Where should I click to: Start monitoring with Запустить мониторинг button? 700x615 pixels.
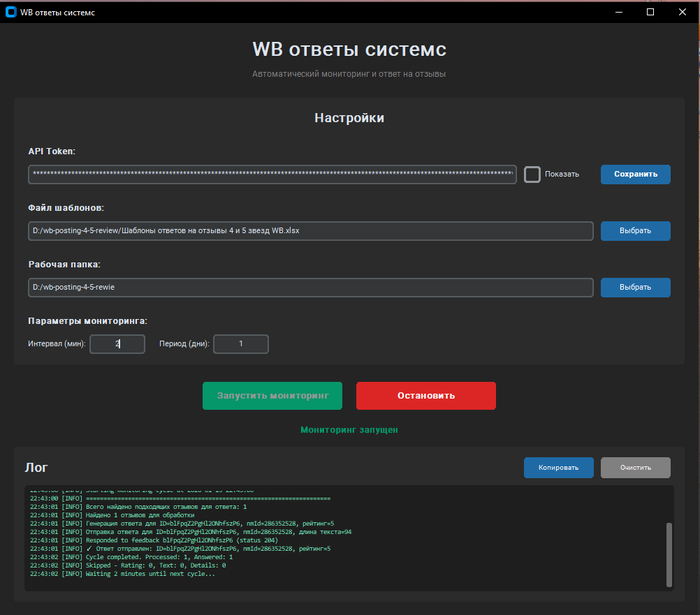(272, 395)
